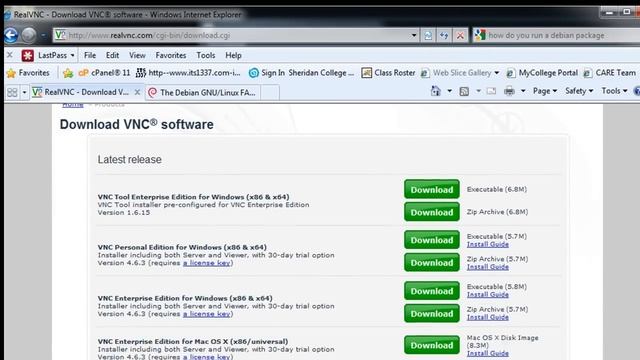Click the Google search provider icon
The width and height of the screenshot is (640, 360).
point(480,35)
